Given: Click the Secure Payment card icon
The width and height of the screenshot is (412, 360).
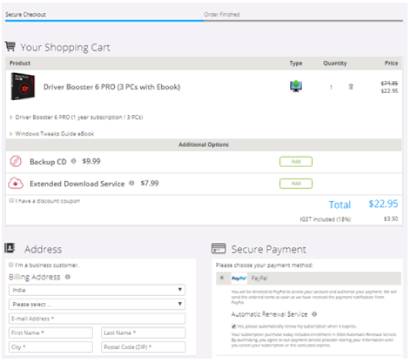Looking at the screenshot, I should pos(219,248).
